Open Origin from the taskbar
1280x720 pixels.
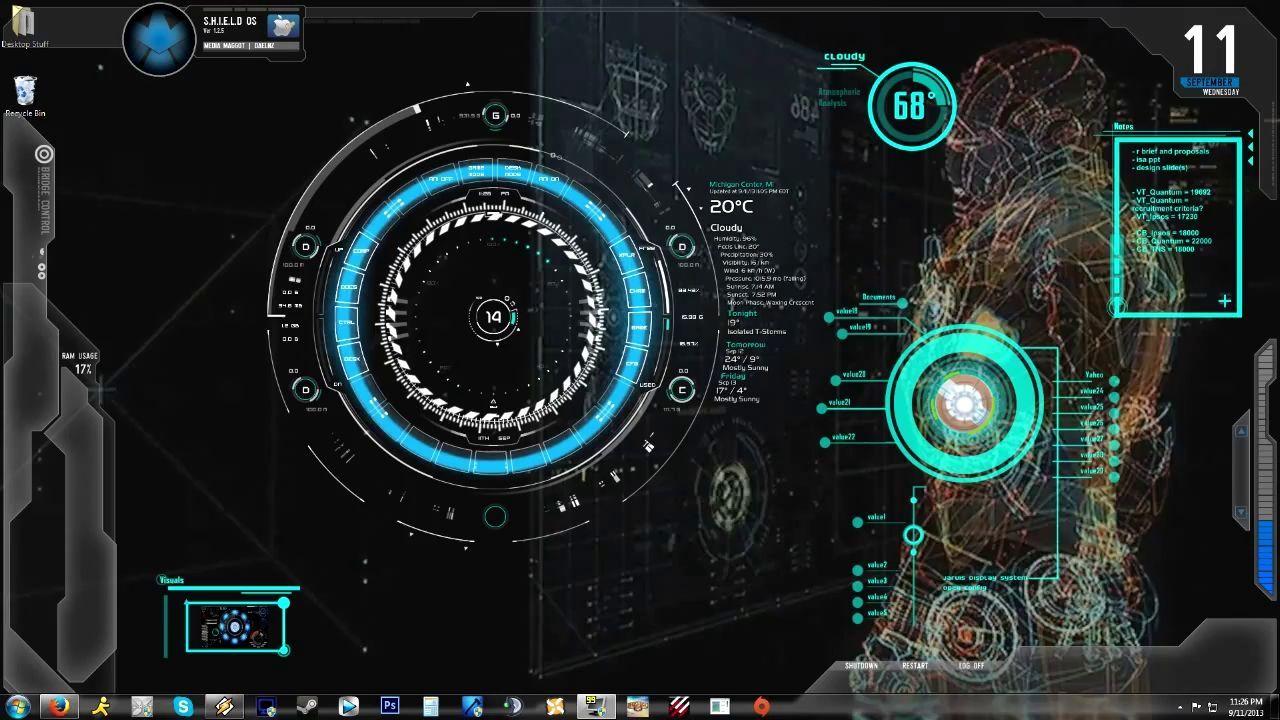point(761,705)
